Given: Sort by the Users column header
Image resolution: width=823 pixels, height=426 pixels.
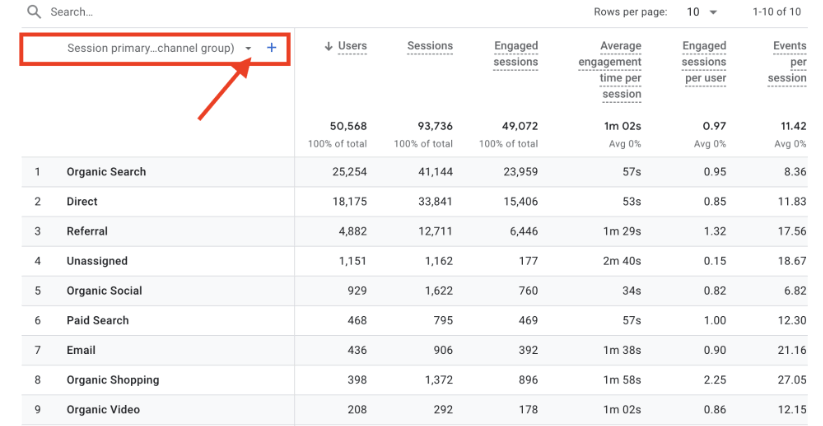Looking at the screenshot, I should 352,46.
